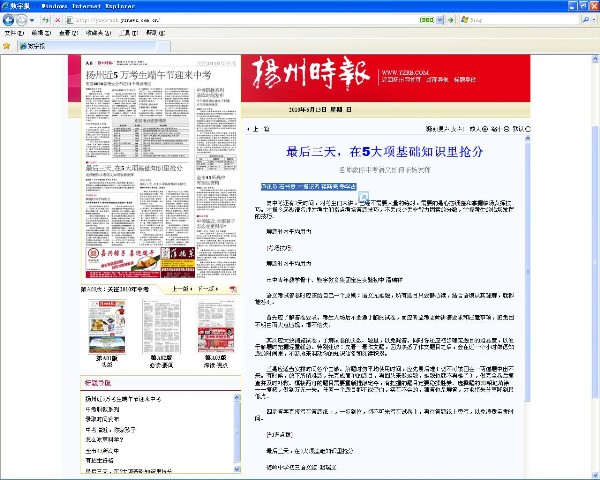
Task: Select the default font size radio button
Action: [x=528, y=129]
